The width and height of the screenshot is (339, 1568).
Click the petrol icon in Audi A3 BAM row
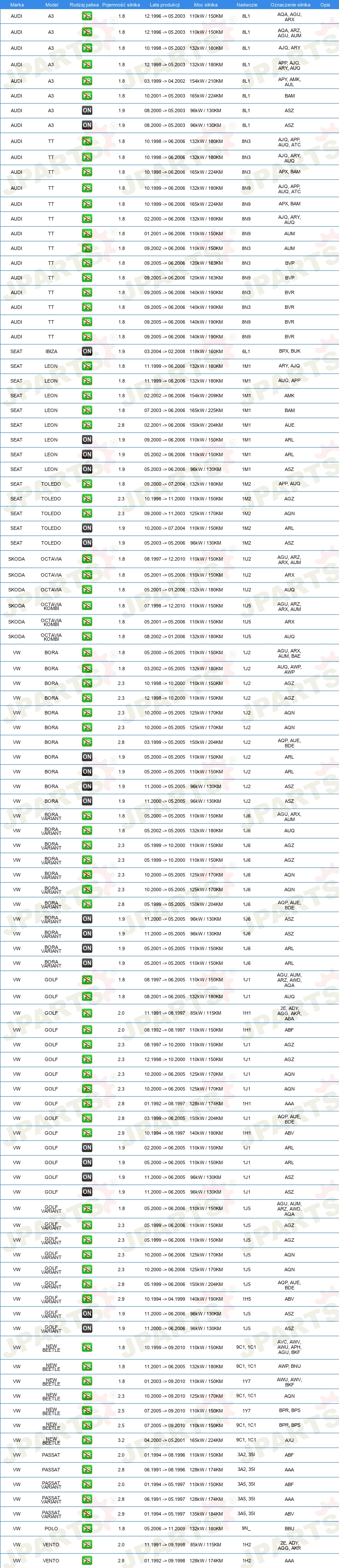click(x=87, y=96)
